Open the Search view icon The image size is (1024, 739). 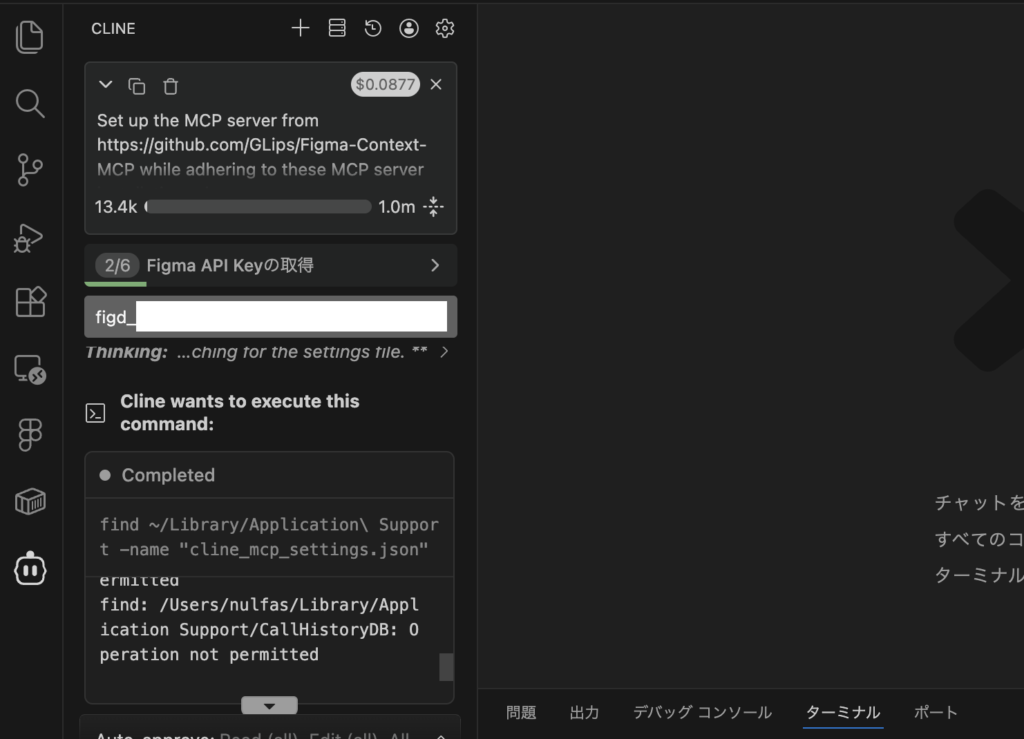pos(30,103)
